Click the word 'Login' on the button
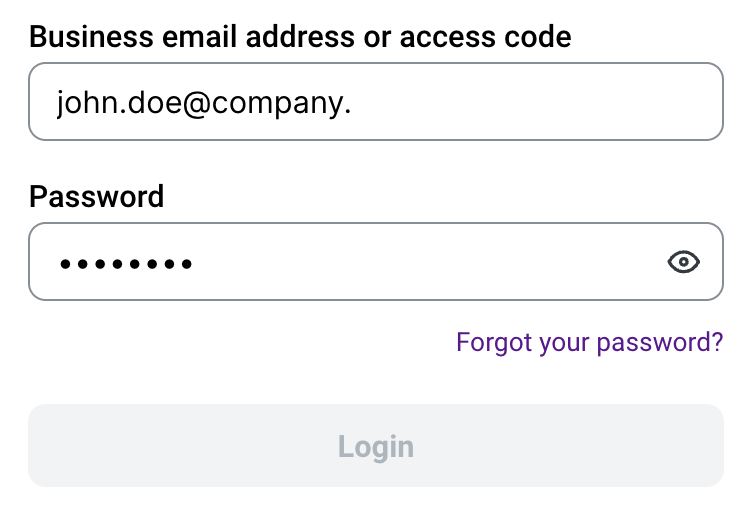This screenshot has width=756, height=516. (375, 446)
